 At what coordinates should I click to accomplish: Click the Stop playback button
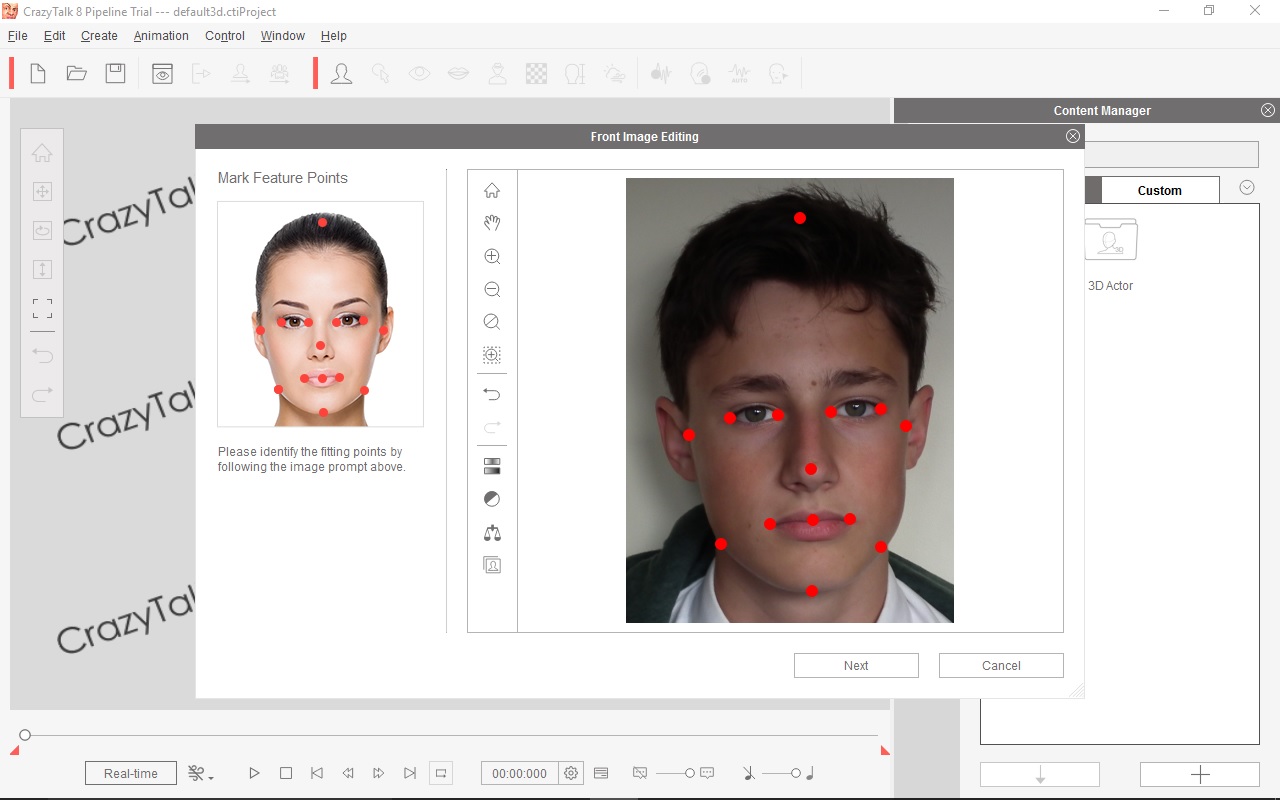(x=286, y=773)
